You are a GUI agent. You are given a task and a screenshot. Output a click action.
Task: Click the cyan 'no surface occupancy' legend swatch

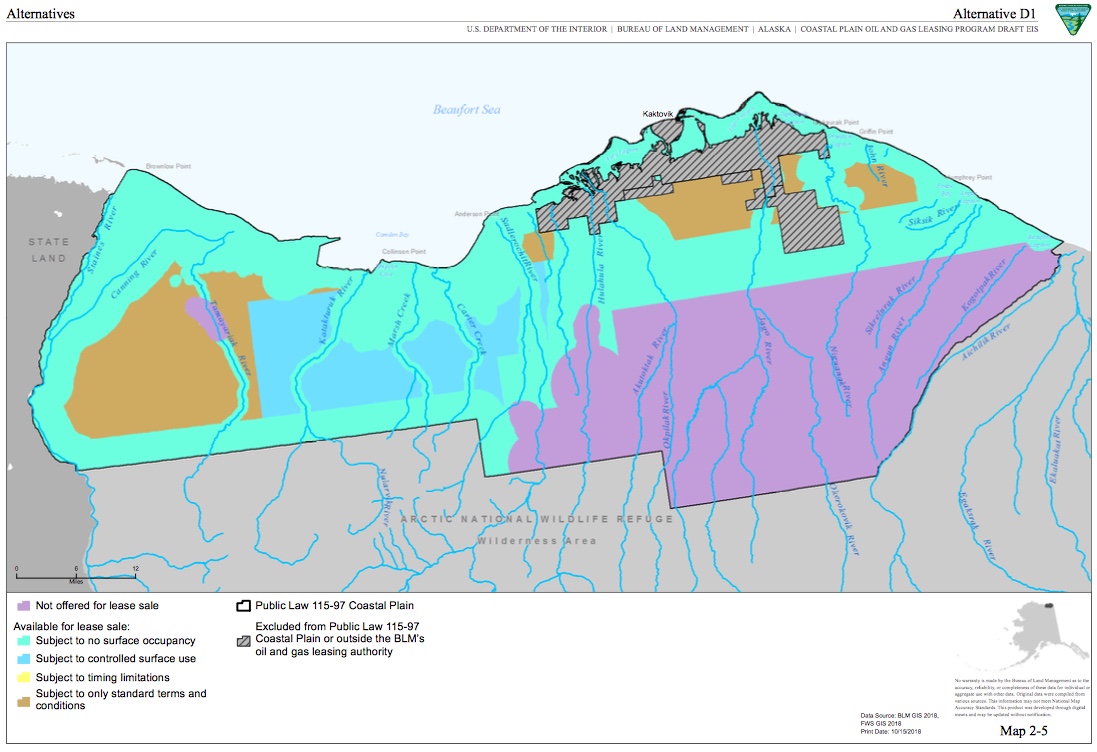pyautogui.click(x=23, y=640)
